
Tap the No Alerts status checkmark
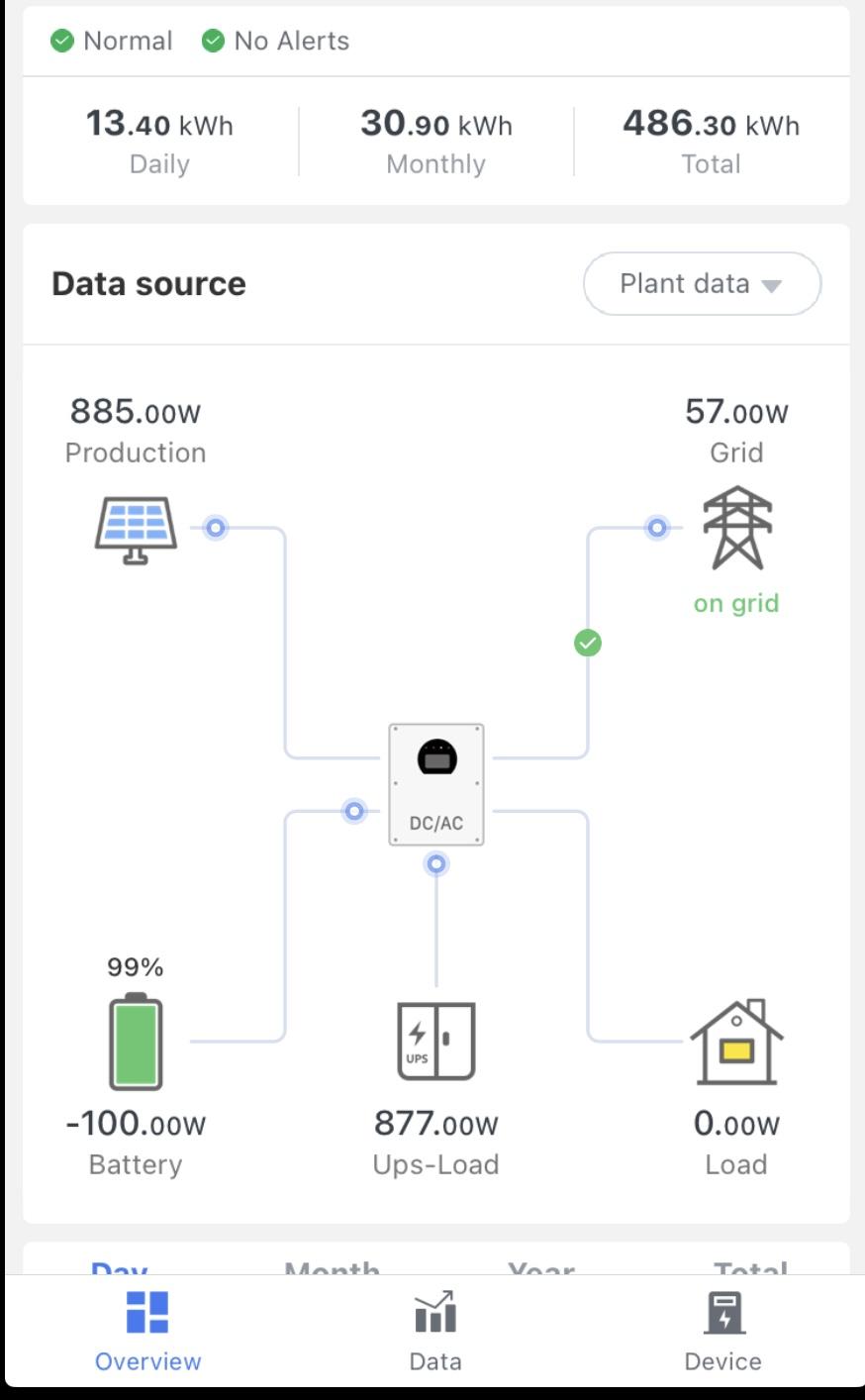[213, 41]
